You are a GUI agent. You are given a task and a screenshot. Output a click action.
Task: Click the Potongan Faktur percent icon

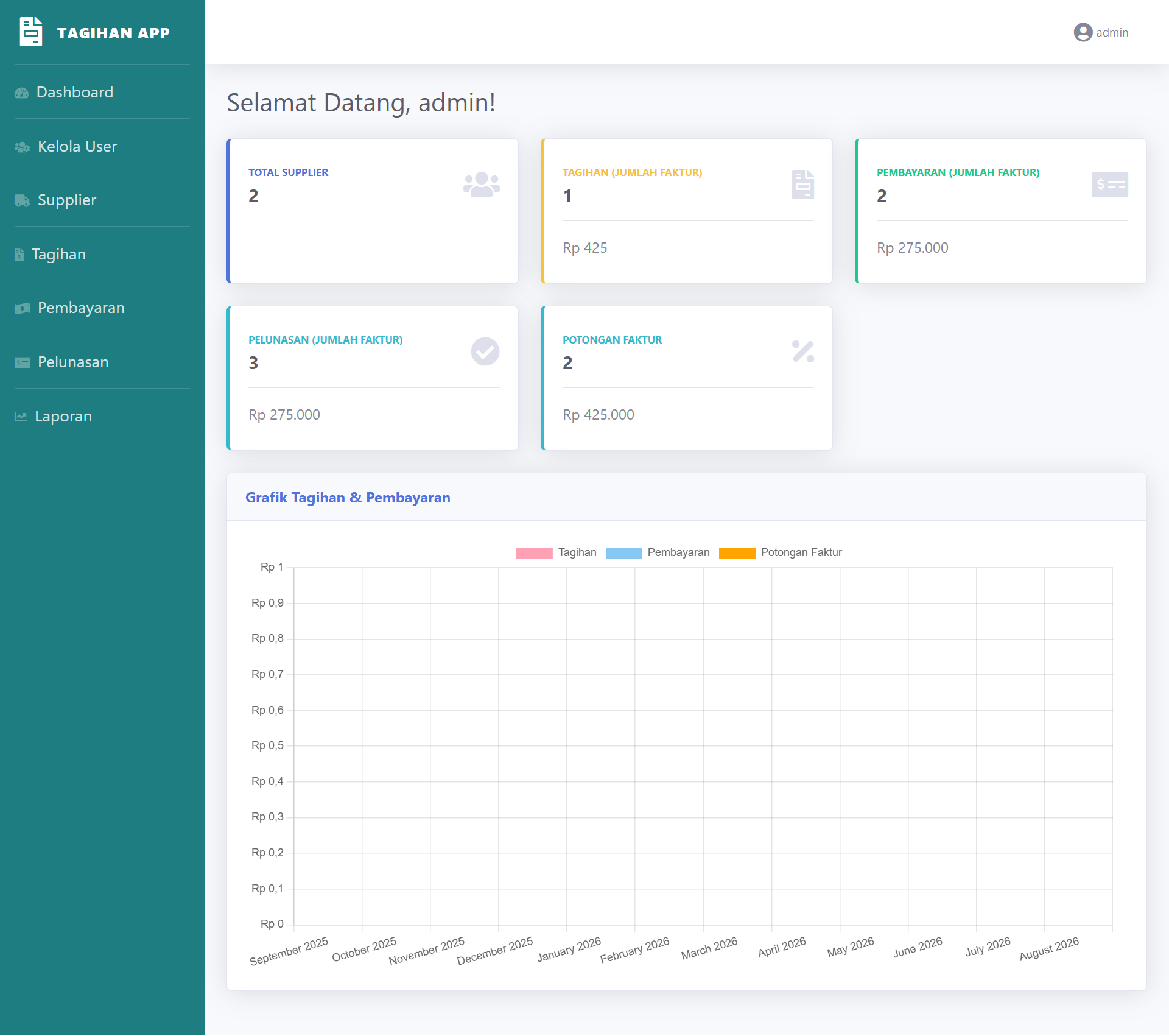802,351
